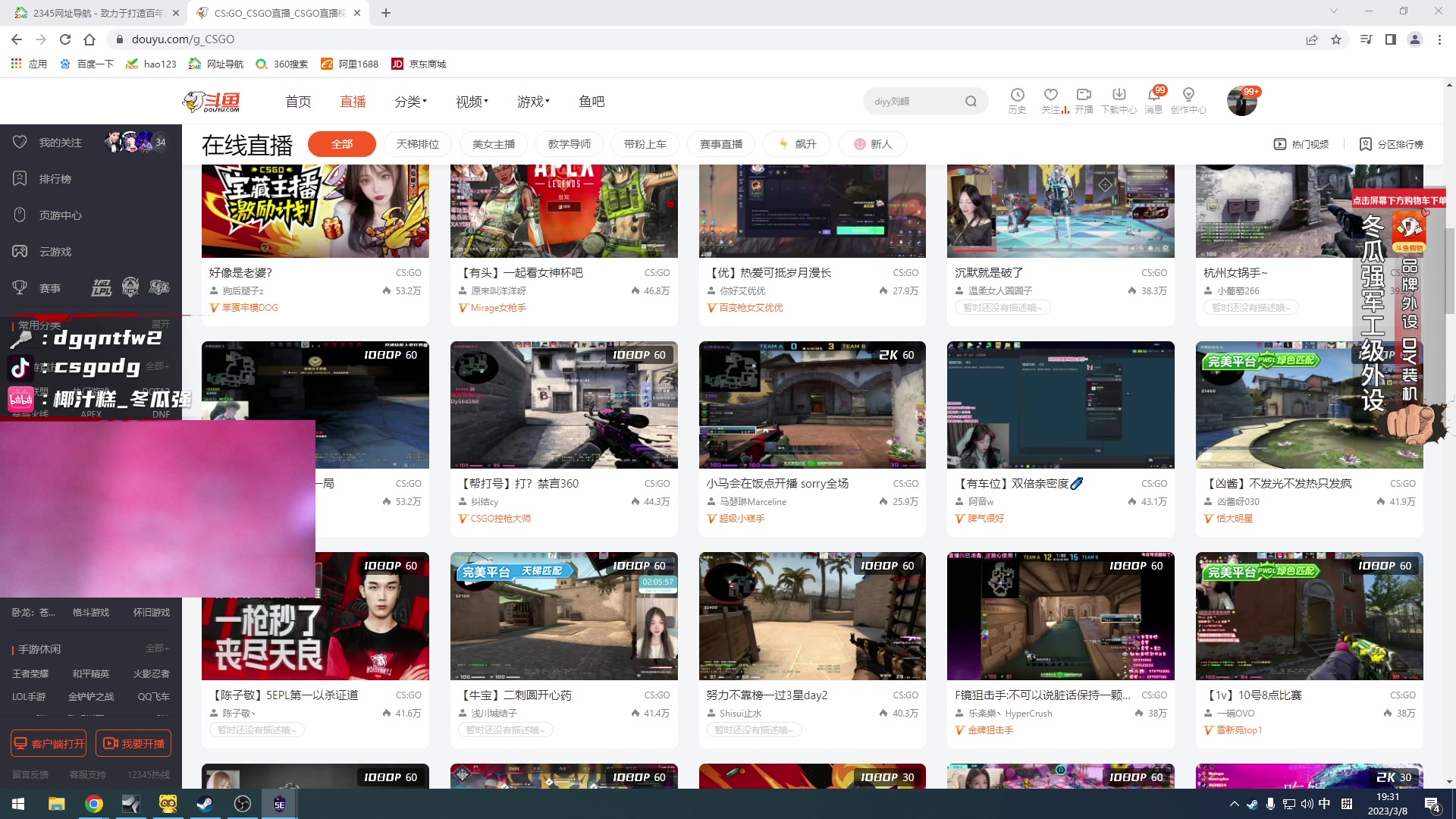Open Chrome three-dot menu
Image resolution: width=1456 pixels, height=819 pixels.
pyautogui.click(x=1439, y=39)
